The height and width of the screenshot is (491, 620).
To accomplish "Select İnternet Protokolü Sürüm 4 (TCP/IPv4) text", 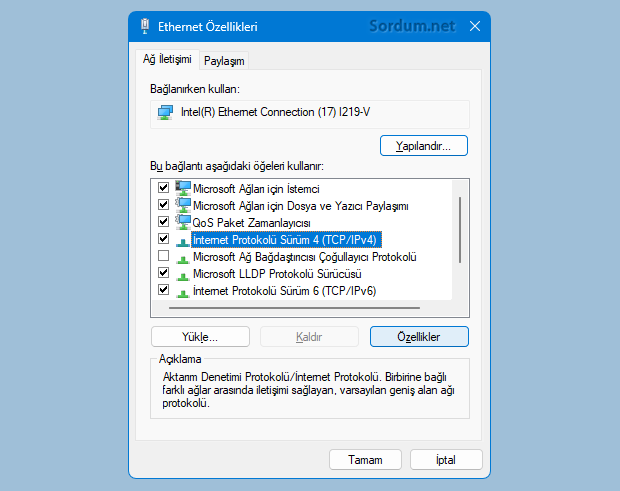I will pos(286,240).
